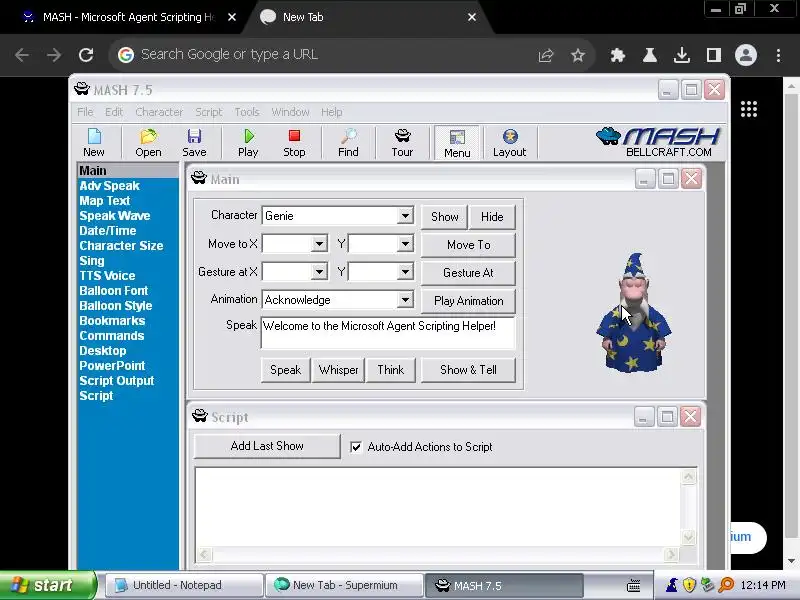800x600 pixels.
Task: Click the Play Animation button
Action: (x=468, y=301)
